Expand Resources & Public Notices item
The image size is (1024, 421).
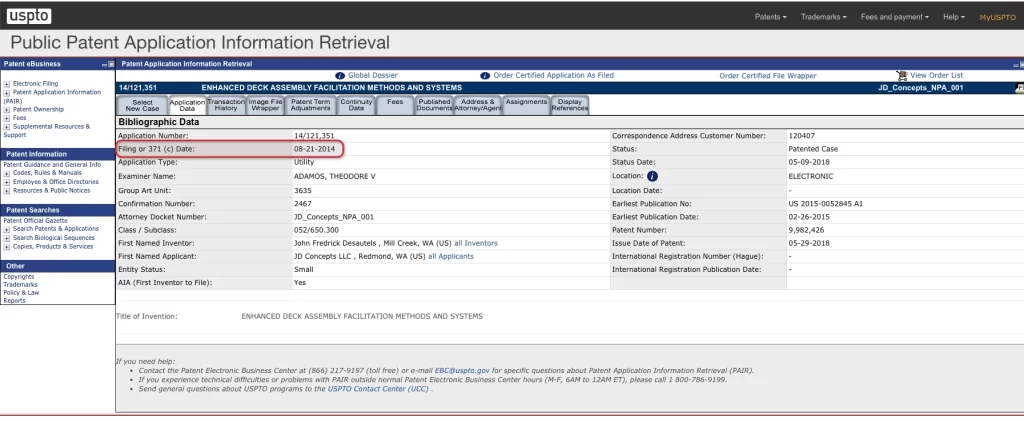click(x=7, y=191)
